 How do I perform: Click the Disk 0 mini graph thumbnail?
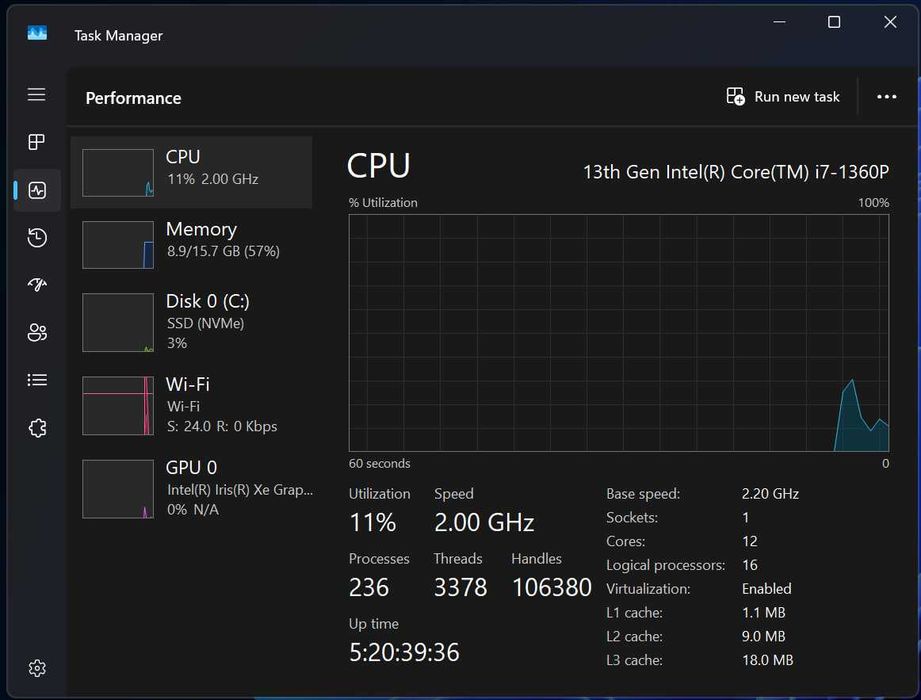click(x=118, y=322)
